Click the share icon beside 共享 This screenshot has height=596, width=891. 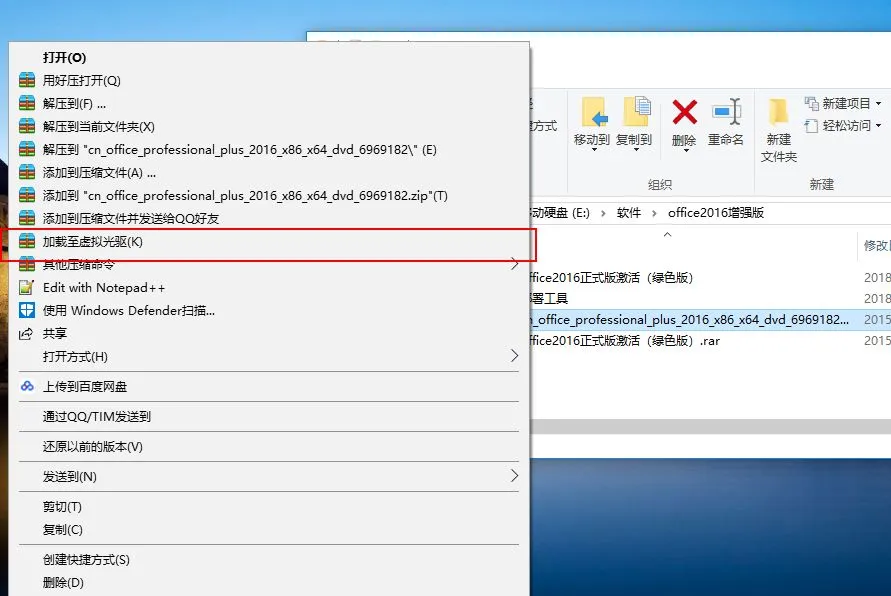[26, 334]
